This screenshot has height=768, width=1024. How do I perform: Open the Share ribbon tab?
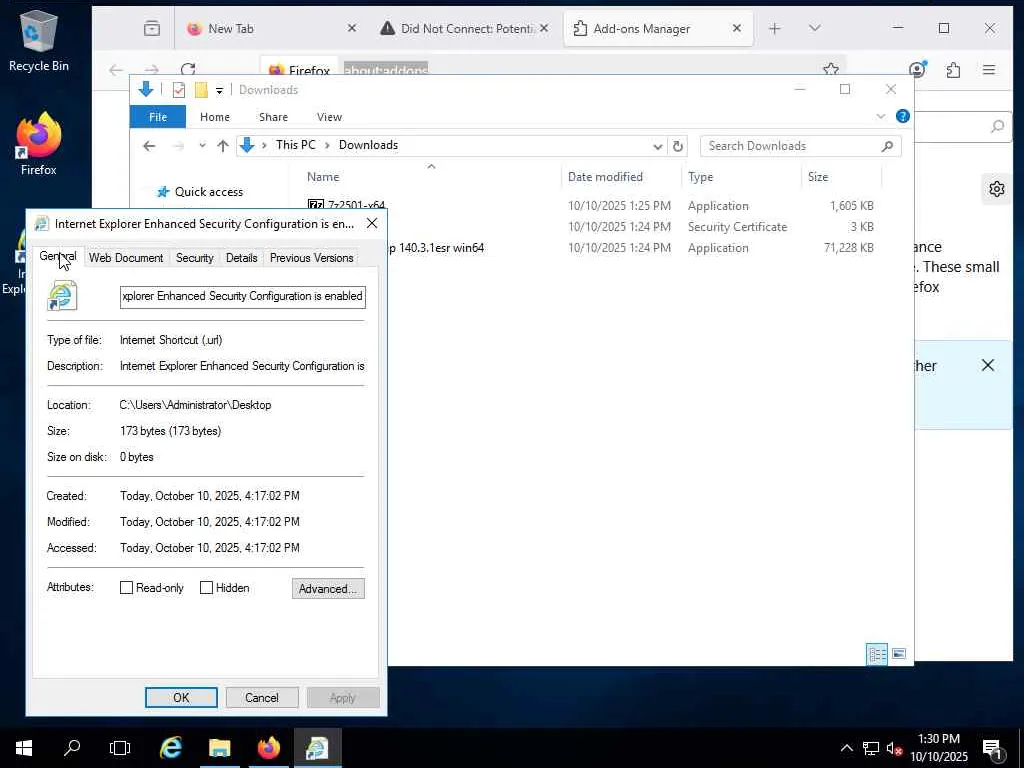(273, 117)
